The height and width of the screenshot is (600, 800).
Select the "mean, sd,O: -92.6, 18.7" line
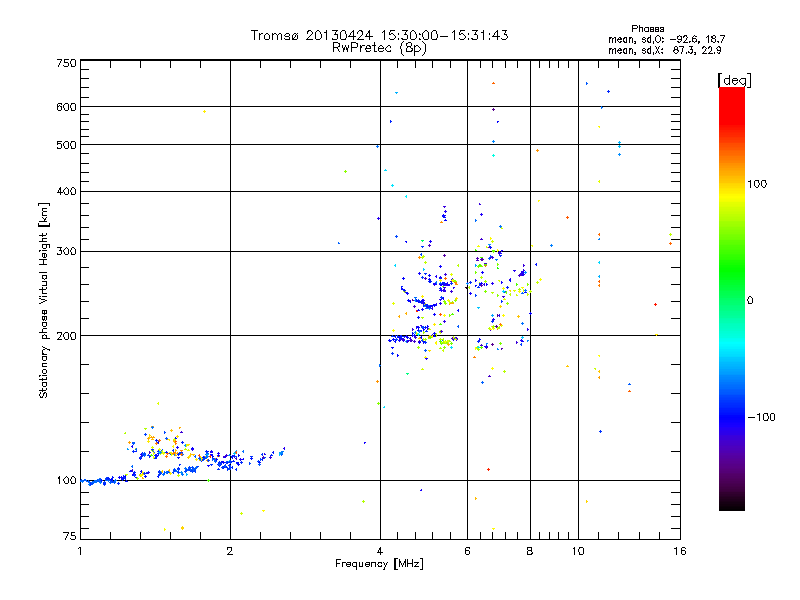tap(666, 39)
